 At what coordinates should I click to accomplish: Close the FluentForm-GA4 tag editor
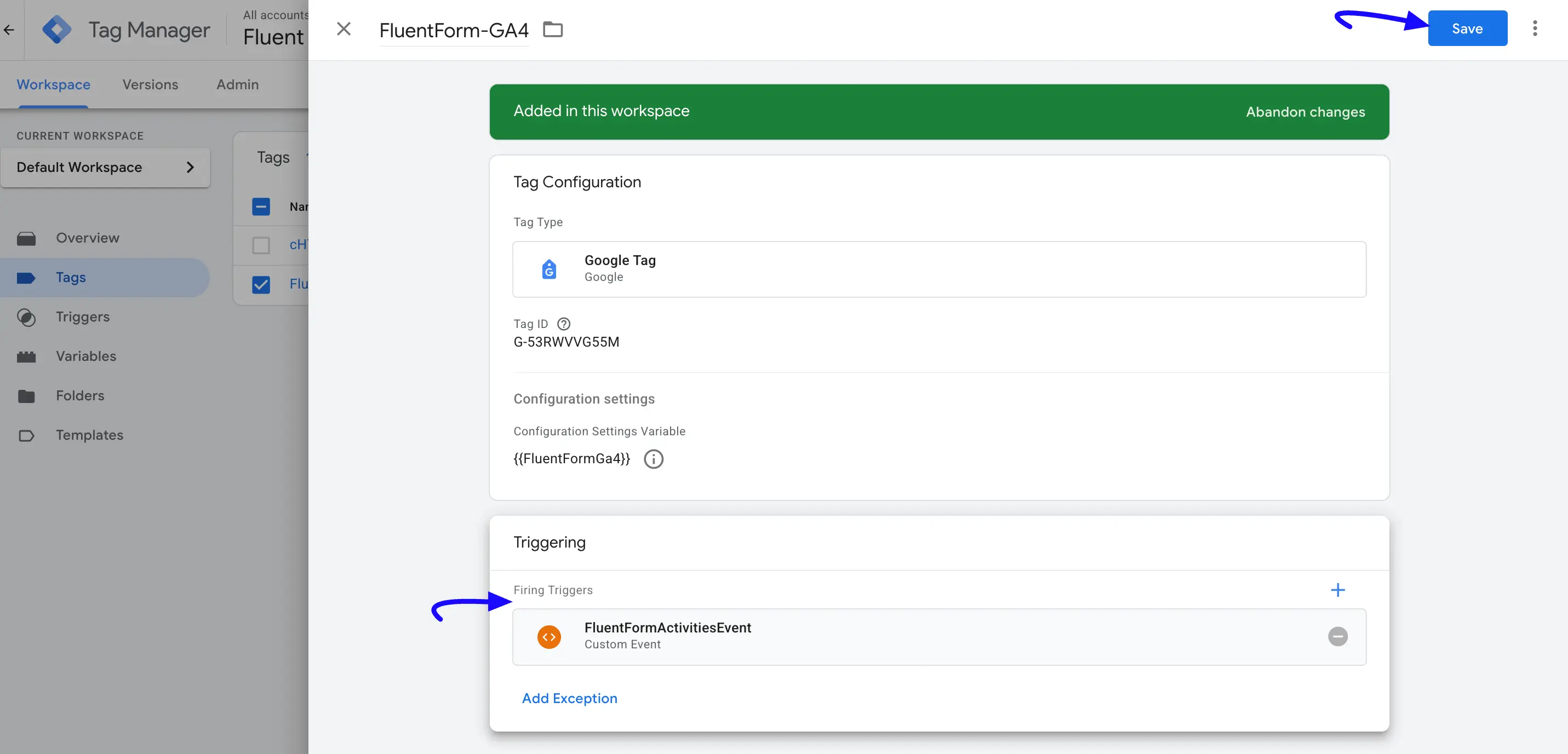pyautogui.click(x=344, y=28)
